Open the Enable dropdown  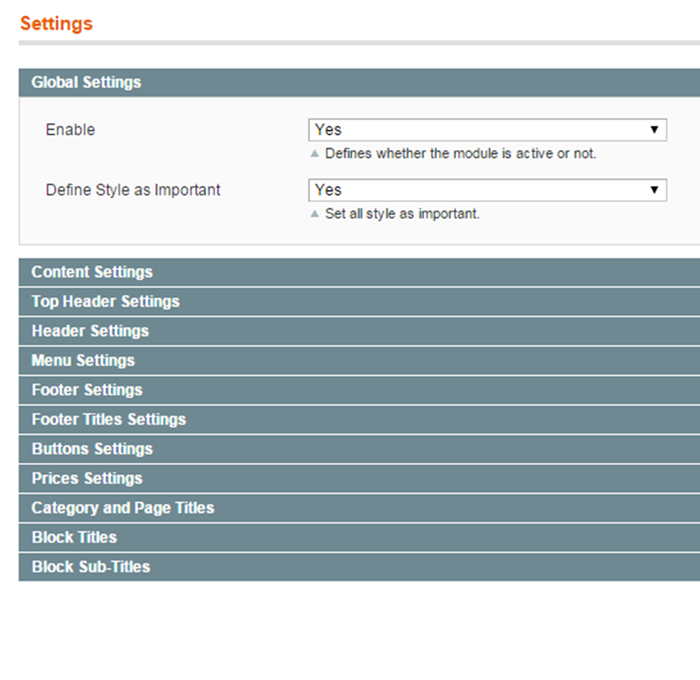488,130
